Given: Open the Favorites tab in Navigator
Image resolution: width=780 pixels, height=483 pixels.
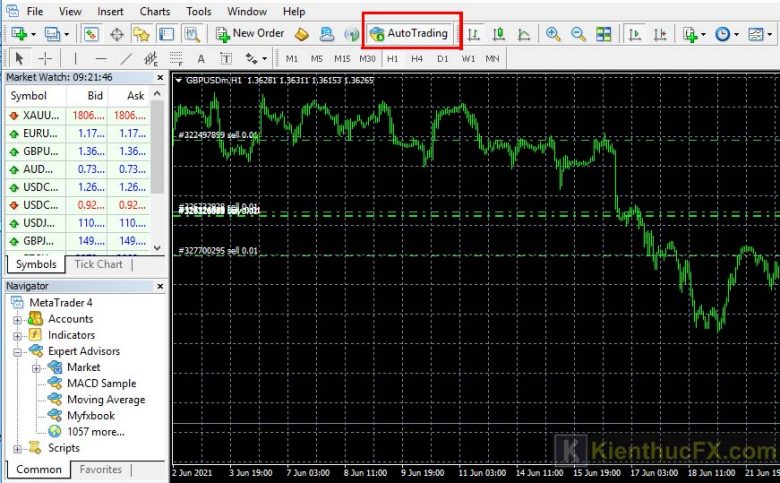Looking at the screenshot, I should coord(101,469).
